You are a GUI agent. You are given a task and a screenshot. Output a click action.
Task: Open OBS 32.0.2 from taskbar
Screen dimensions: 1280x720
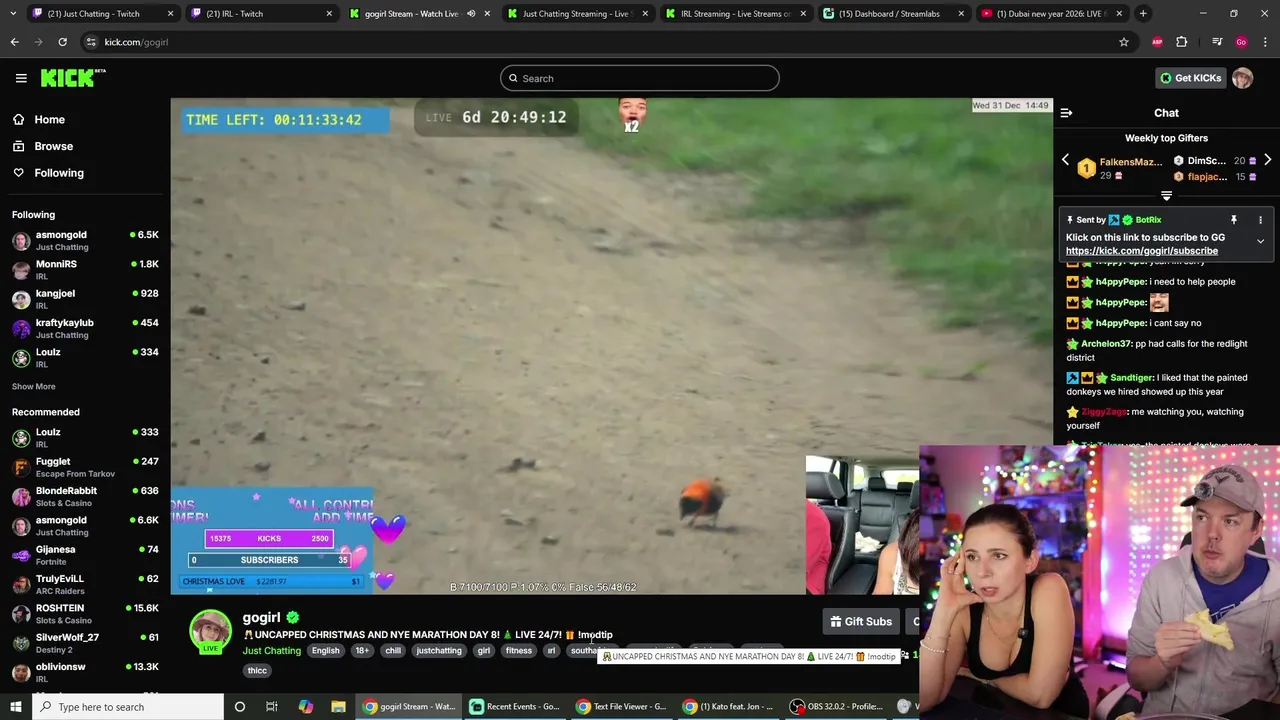(x=837, y=707)
